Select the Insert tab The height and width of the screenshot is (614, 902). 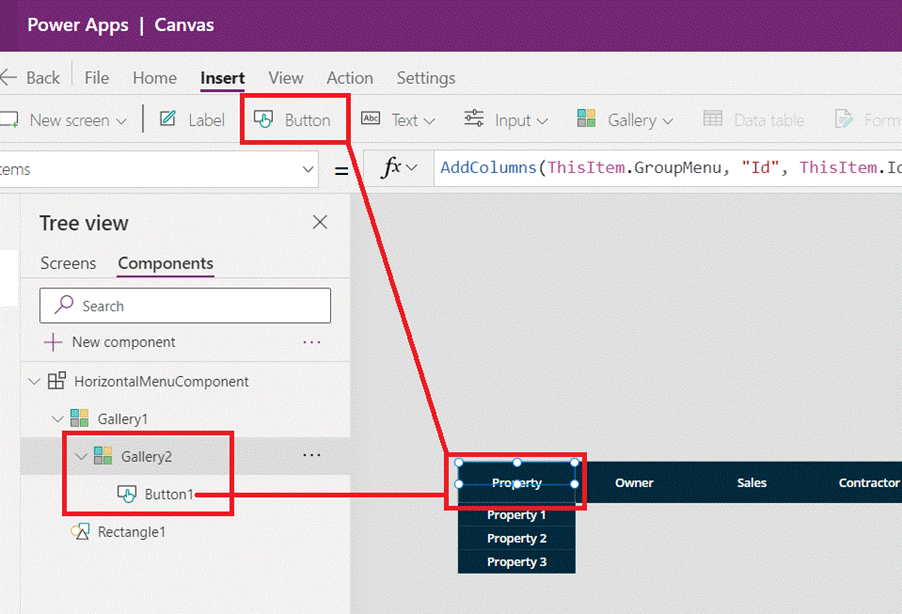click(x=223, y=78)
